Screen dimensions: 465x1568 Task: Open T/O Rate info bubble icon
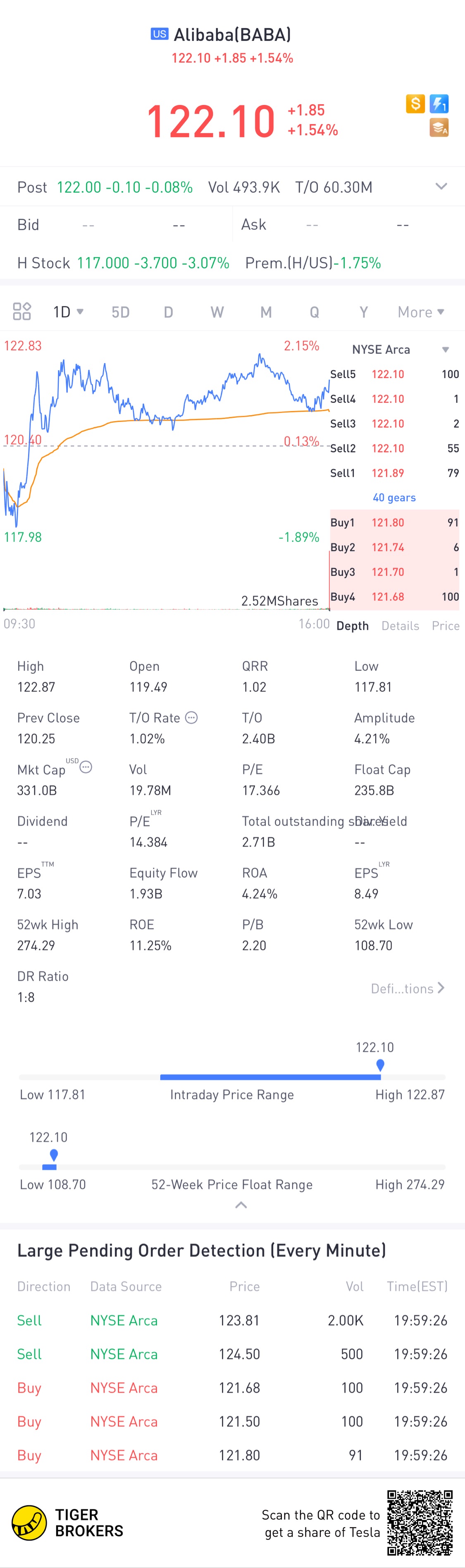[191, 718]
